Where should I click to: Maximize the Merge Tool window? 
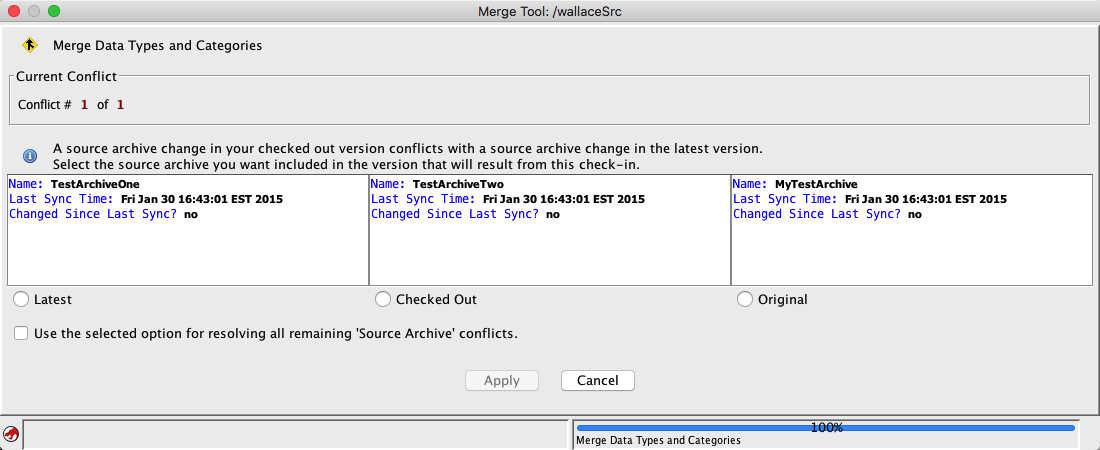[x=54, y=11]
